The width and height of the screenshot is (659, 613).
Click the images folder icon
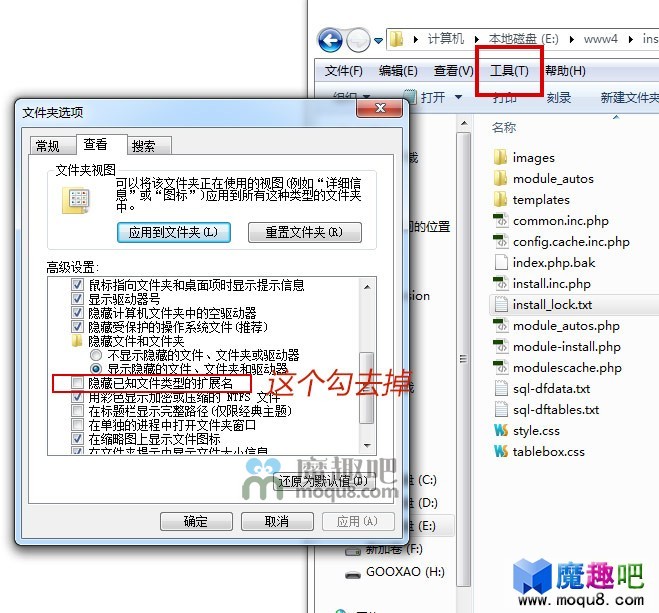[500, 158]
